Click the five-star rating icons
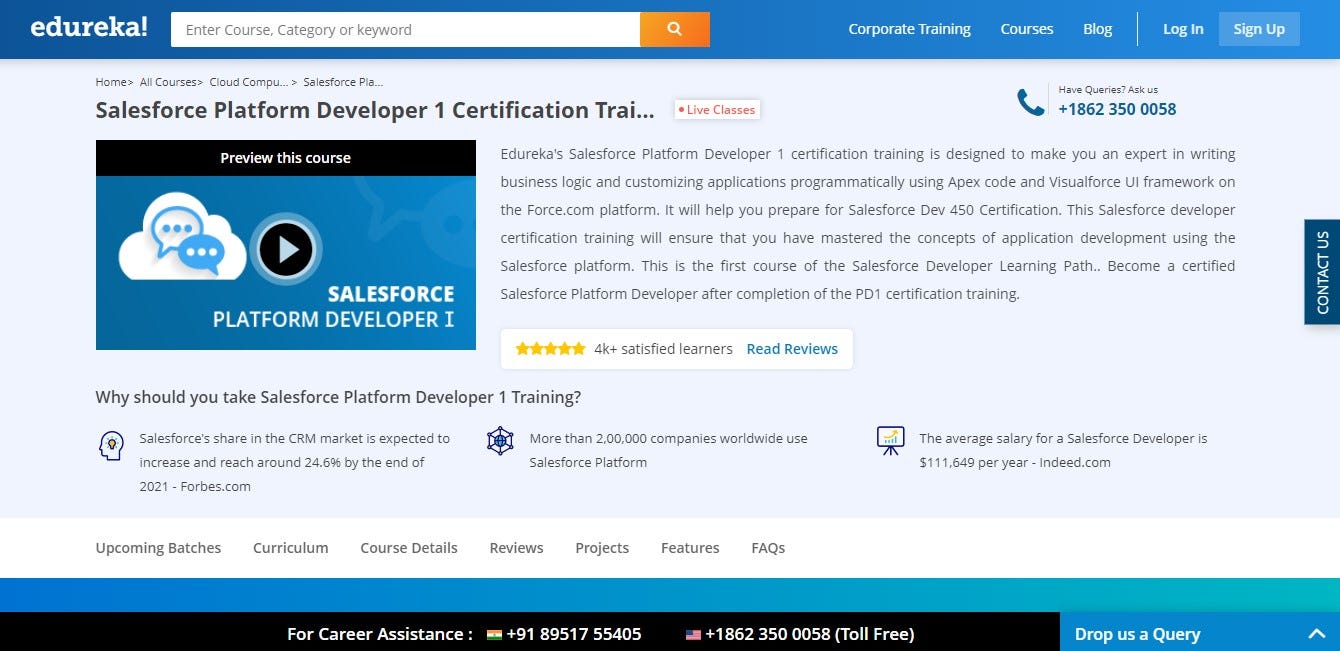Viewport: 1340px width, 651px height. coord(550,349)
